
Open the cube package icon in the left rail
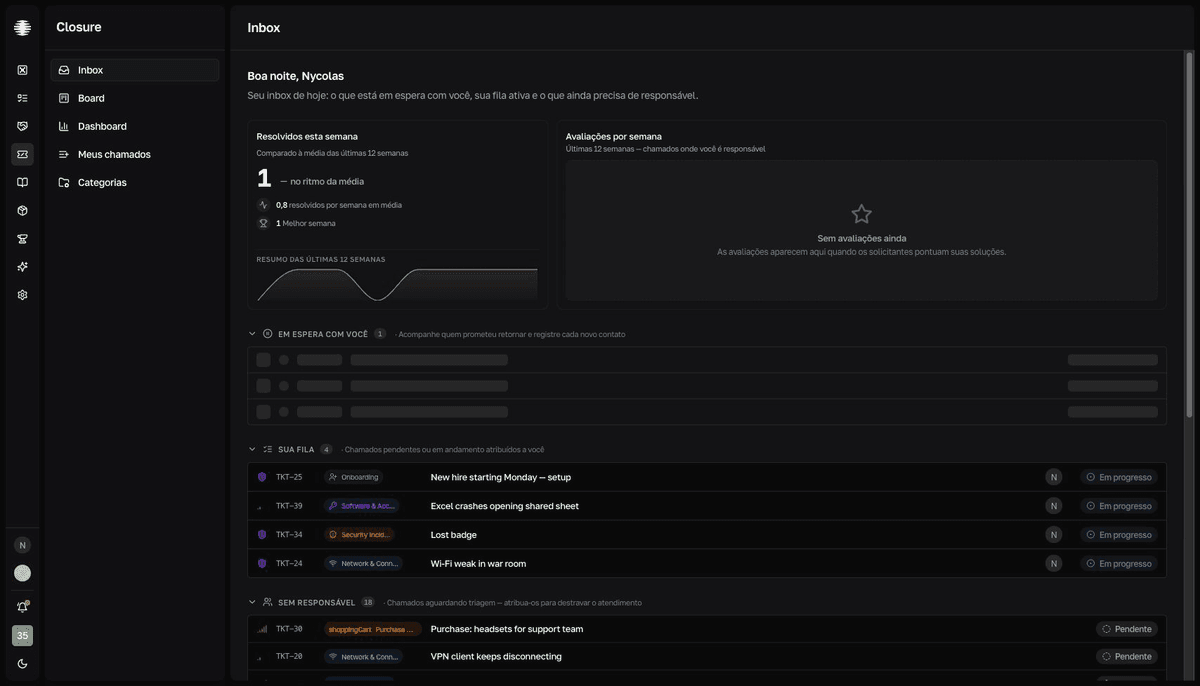click(22, 211)
